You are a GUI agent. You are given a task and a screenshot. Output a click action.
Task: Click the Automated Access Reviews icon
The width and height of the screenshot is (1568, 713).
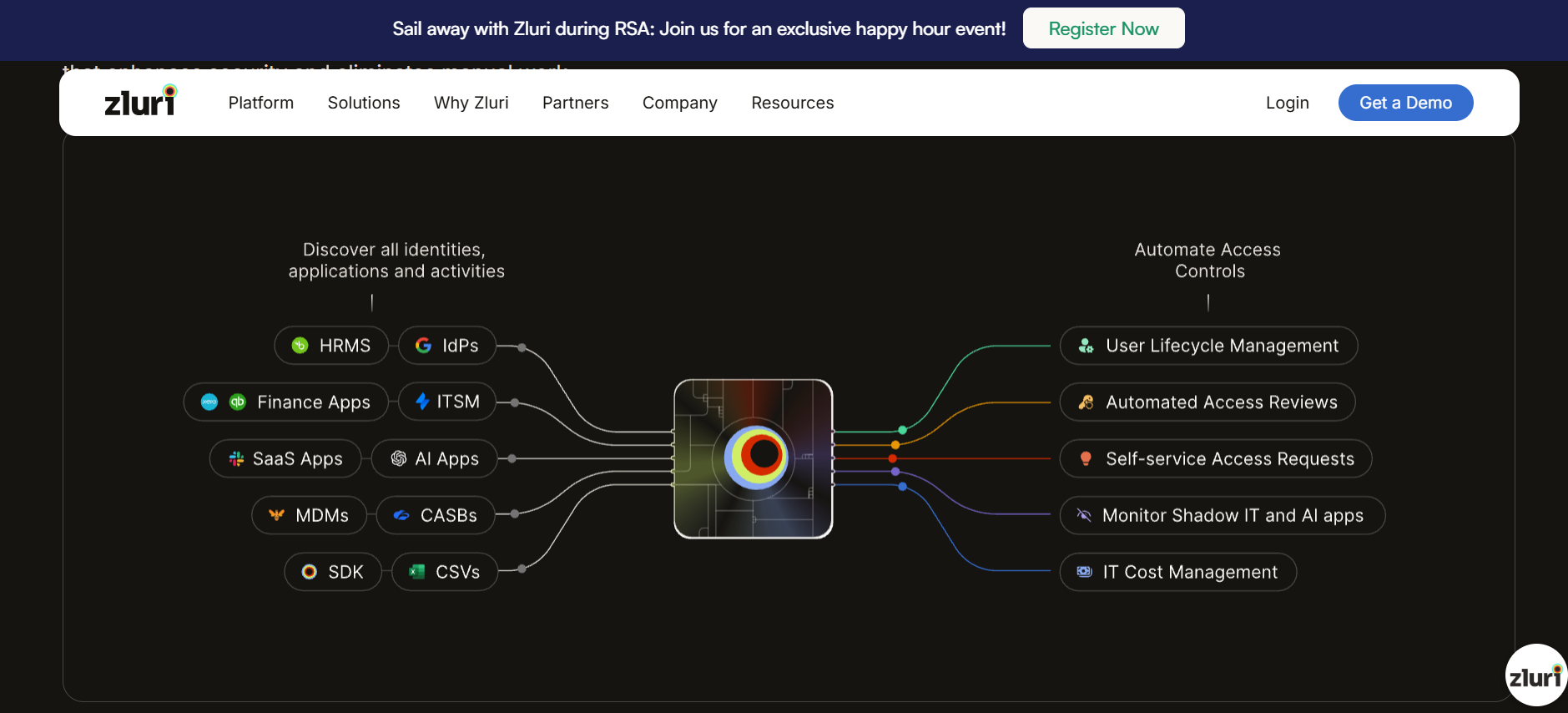coord(1086,402)
